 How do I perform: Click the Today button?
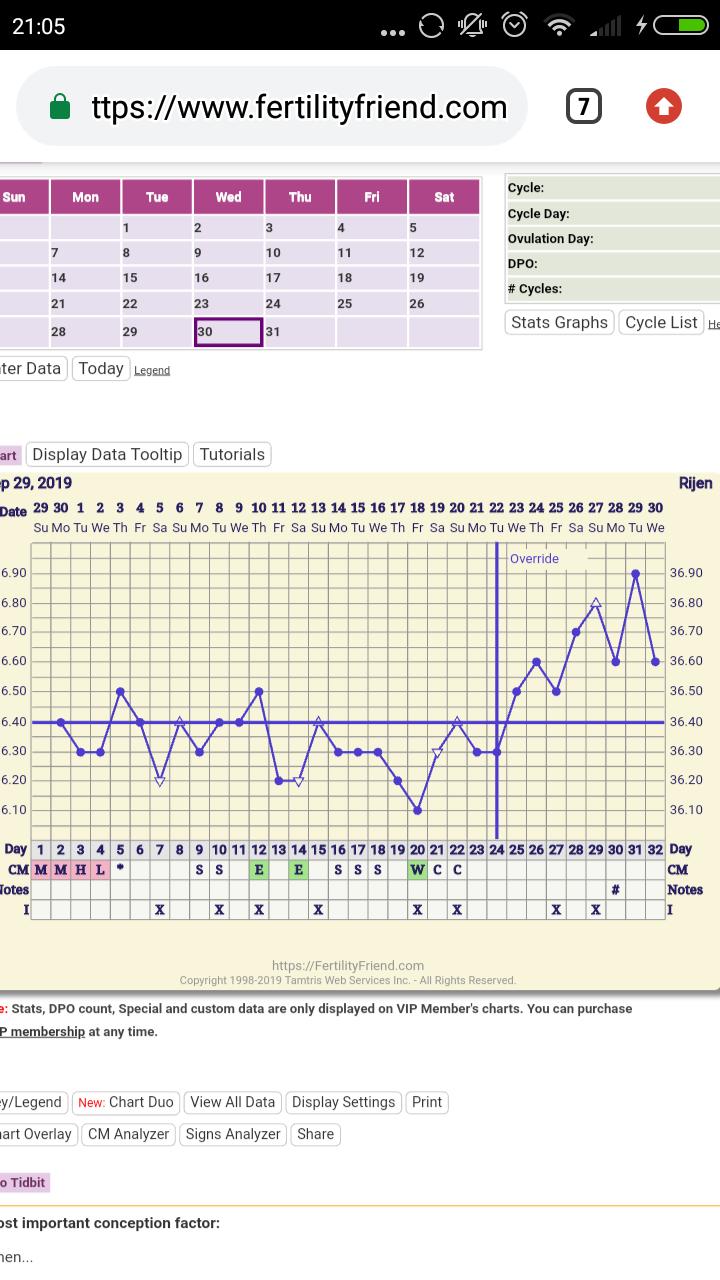tap(101, 368)
